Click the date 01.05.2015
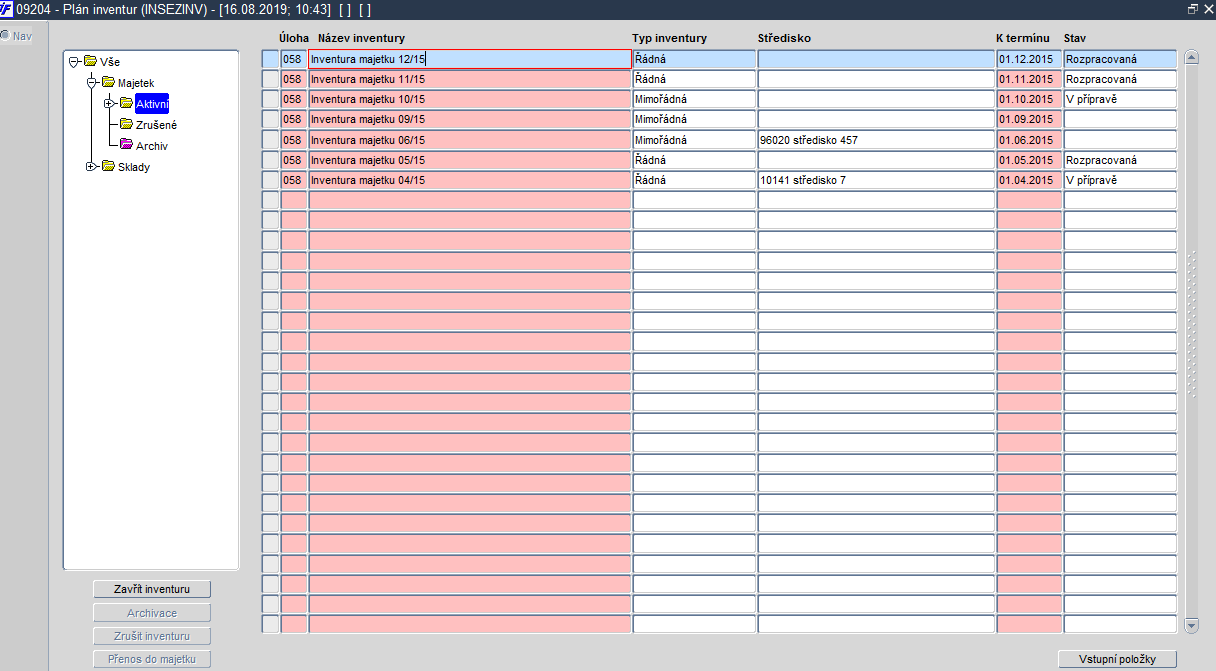 [x=1029, y=159]
